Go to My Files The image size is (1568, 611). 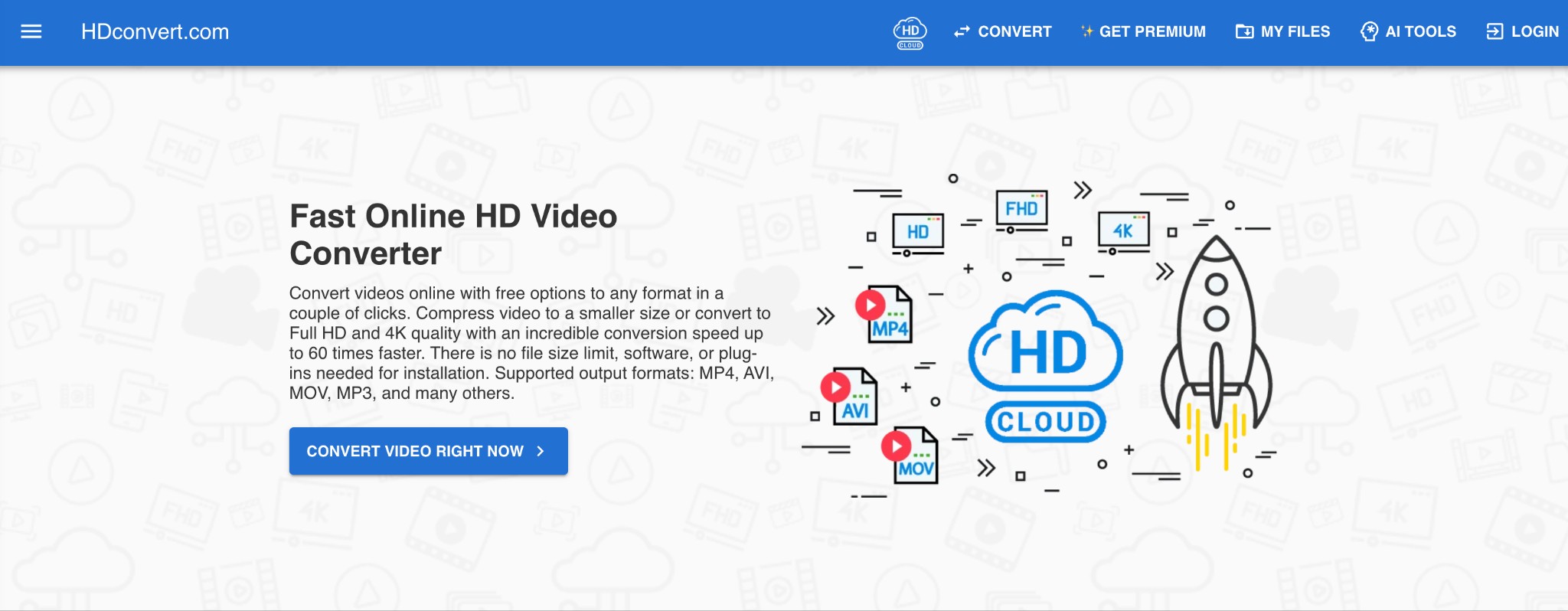click(1283, 31)
